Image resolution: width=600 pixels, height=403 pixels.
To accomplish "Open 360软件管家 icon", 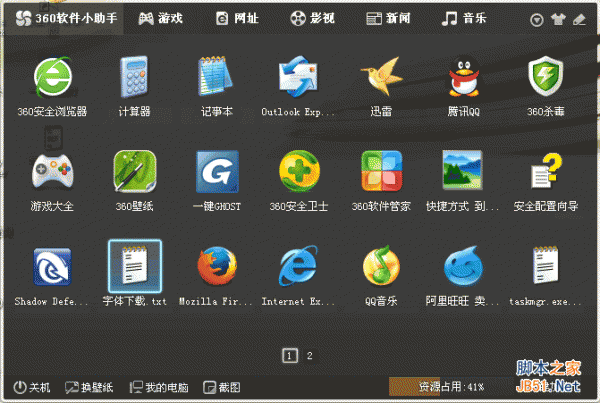I will tap(382, 171).
